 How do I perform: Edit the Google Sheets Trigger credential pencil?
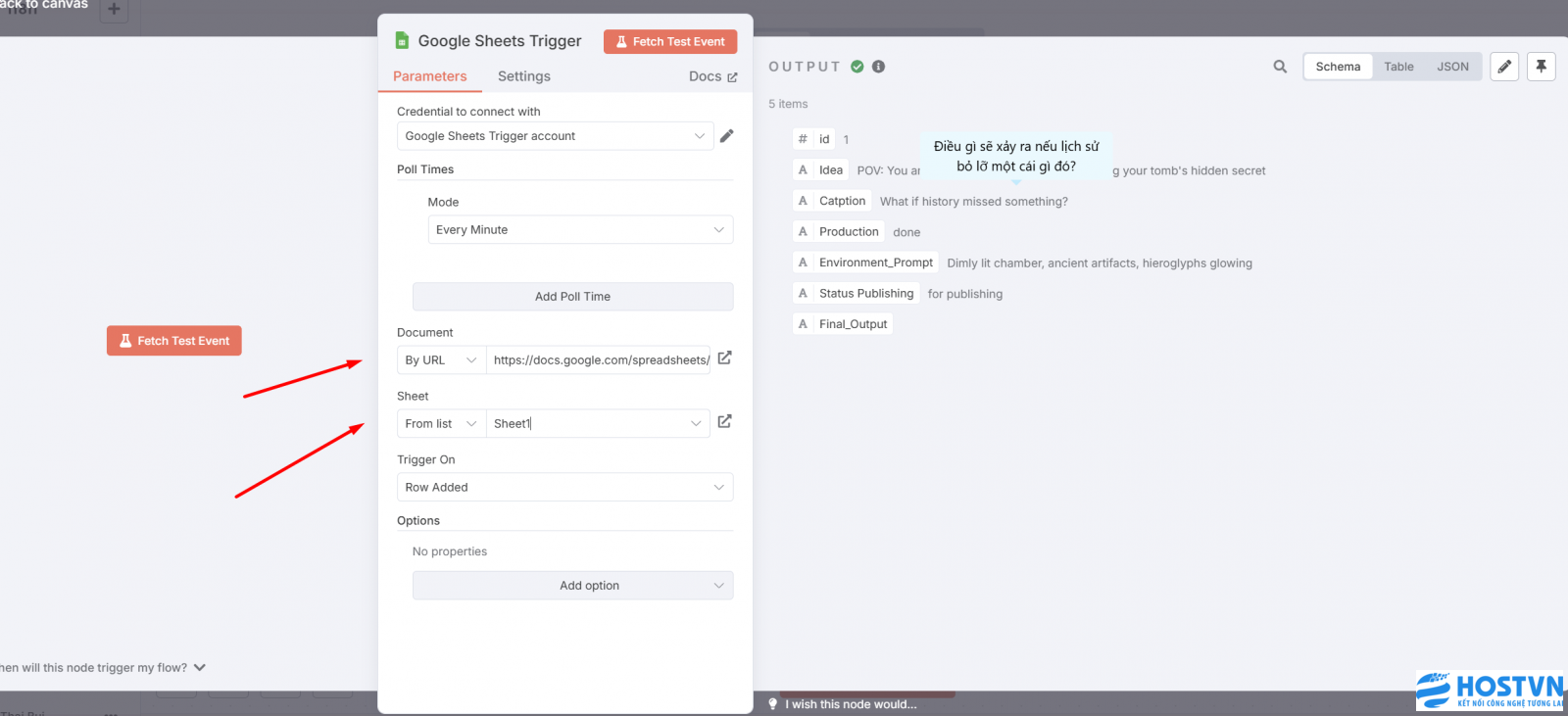click(726, 136)
